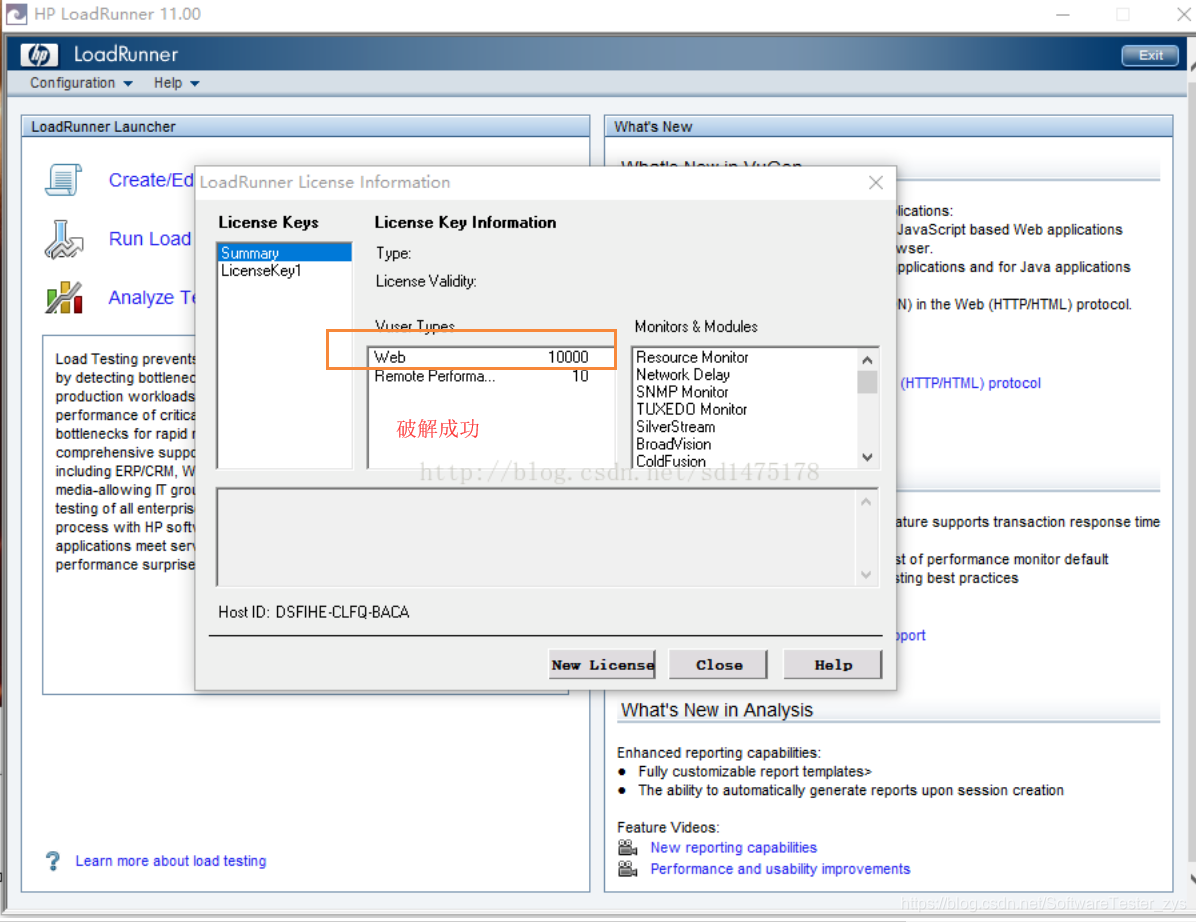The width and height of the screenshot is (1196, 922).
Task: Click the Help button in license dialog
Action: click(x=833, y=664)
